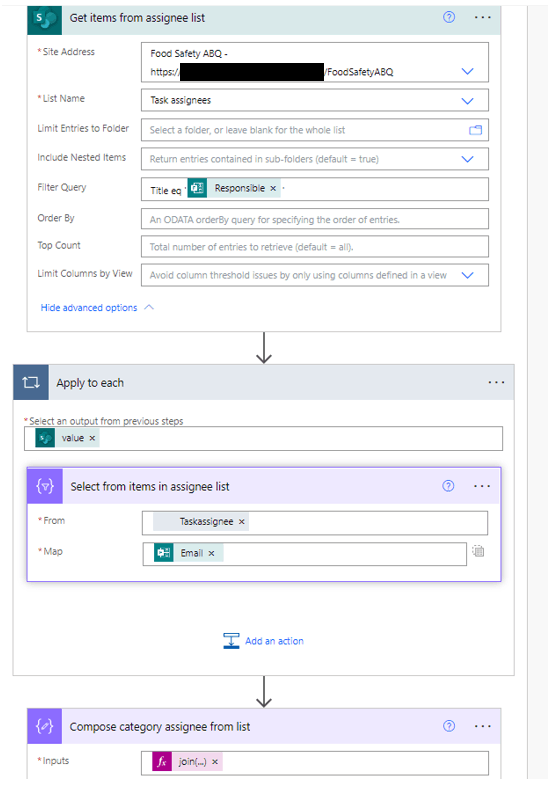556x786 pixels.
Task: Switch Map to text mode icon
Action: [x=478, y=551]
